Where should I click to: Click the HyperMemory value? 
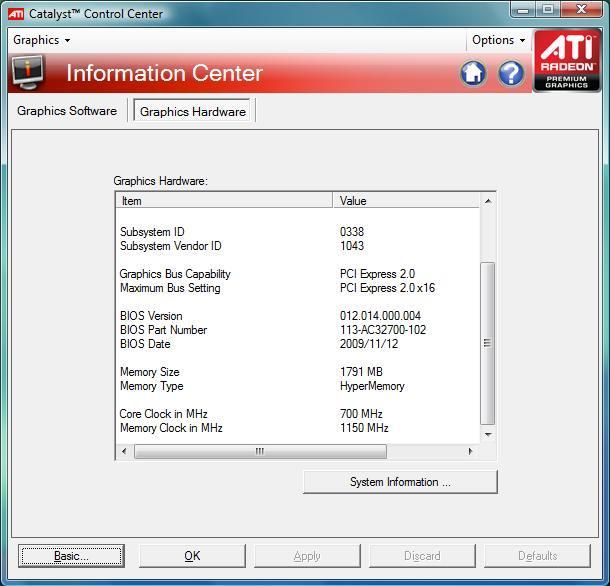point(372,386)
